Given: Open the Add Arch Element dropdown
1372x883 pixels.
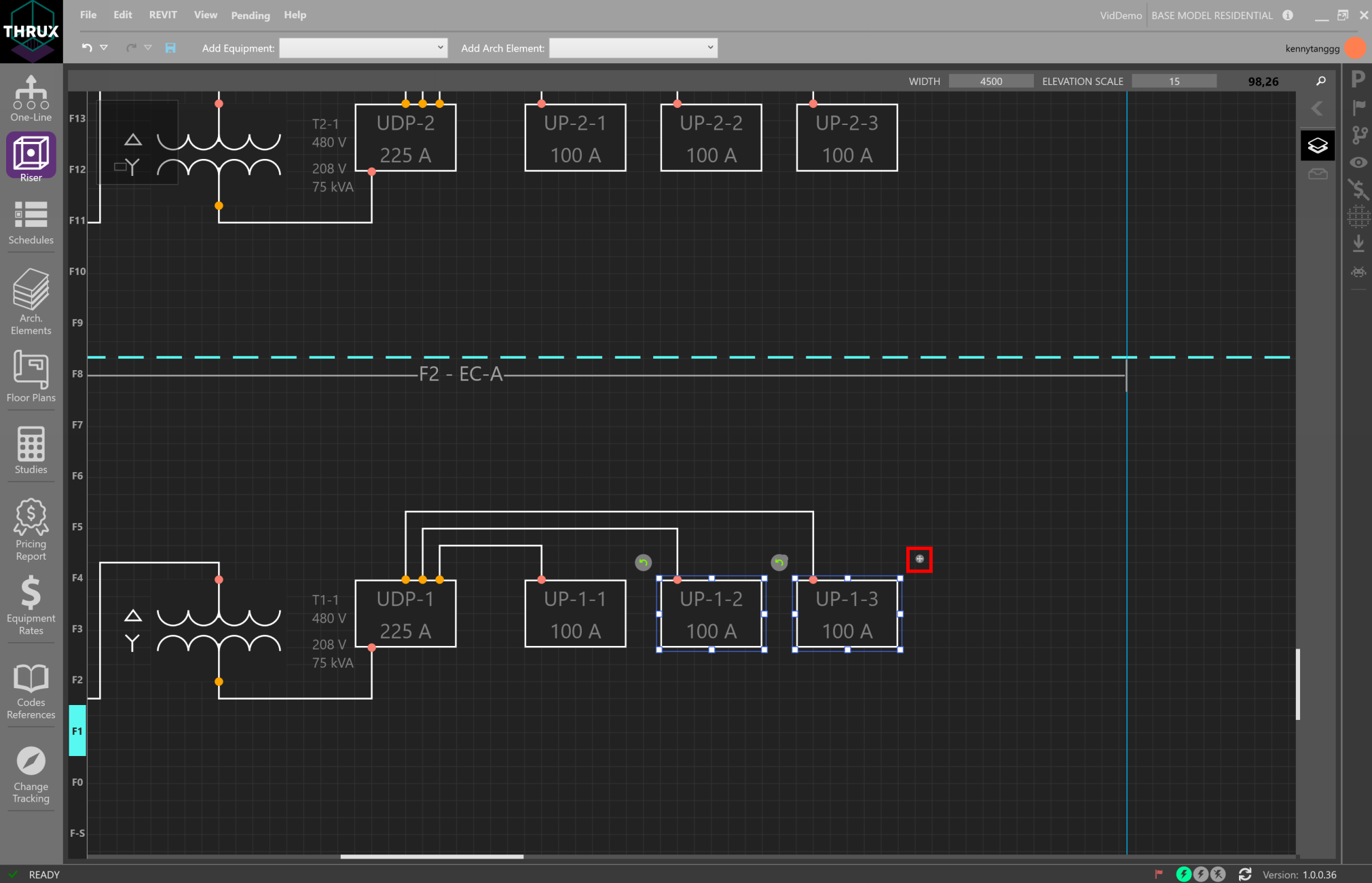Looking at the screenshot, I should (632, 48).
